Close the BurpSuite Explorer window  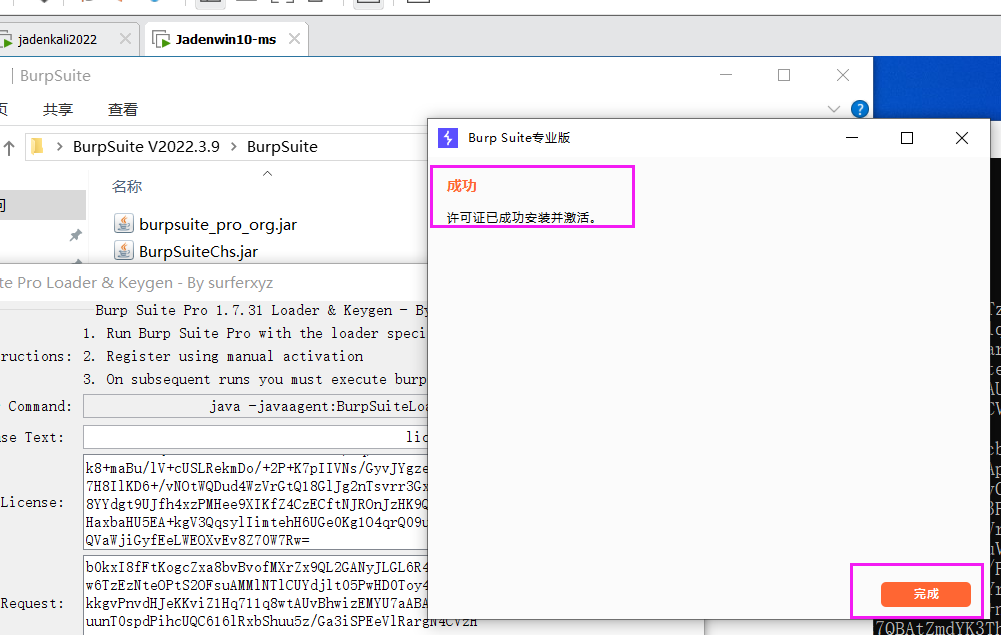[x=843, y=75]
